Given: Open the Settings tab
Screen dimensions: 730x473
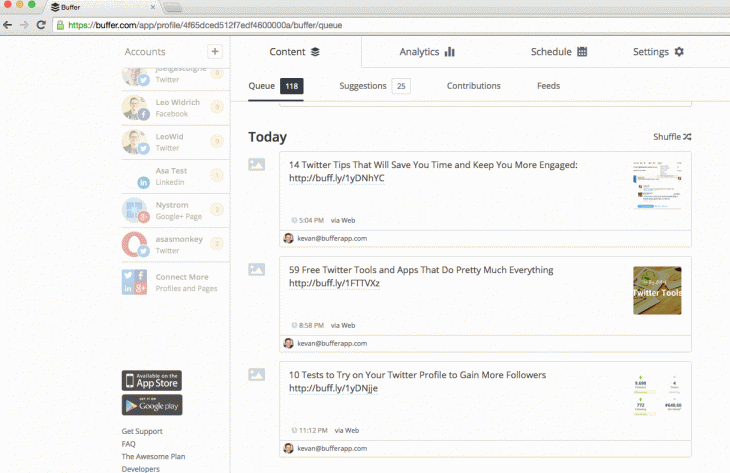Looking at the screenshot, I should click(658, 52).
